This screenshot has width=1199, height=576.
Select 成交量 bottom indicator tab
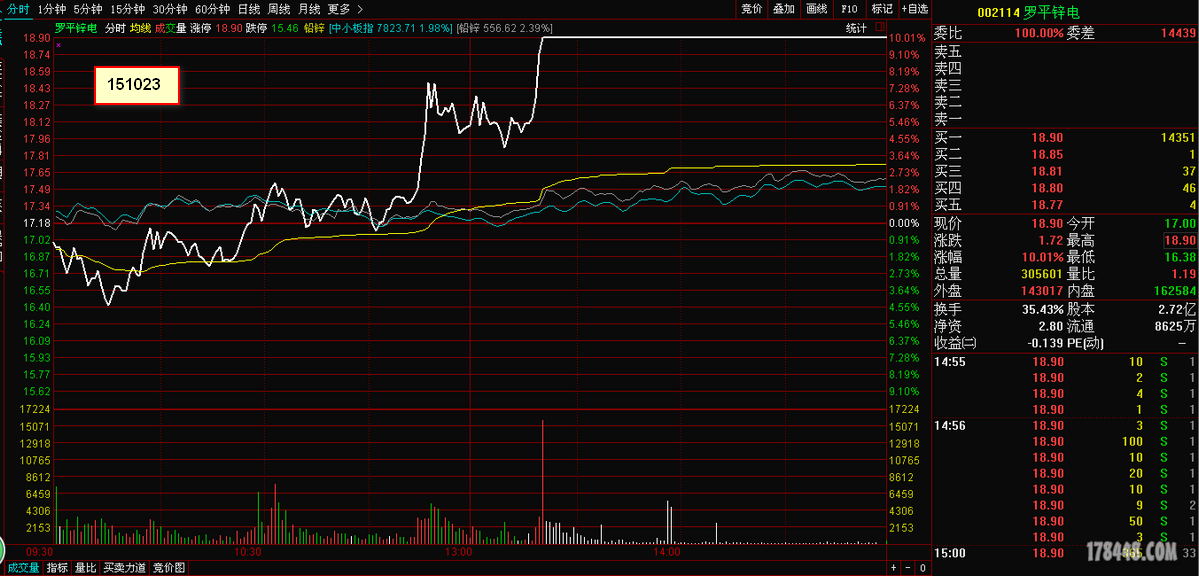(24, 568)
